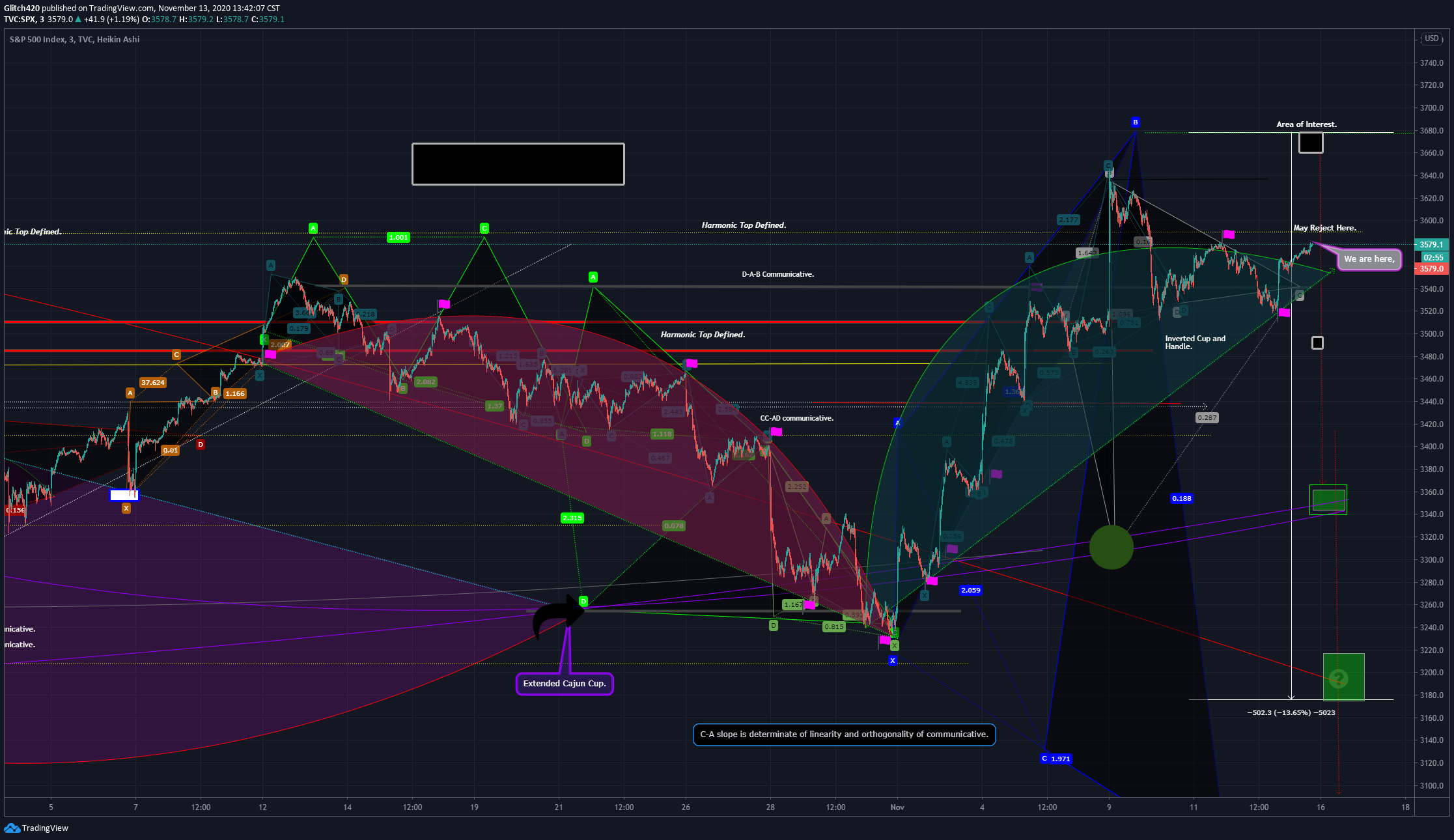
Task: Click the Glitch420 published header line
Action: [142, 8]
